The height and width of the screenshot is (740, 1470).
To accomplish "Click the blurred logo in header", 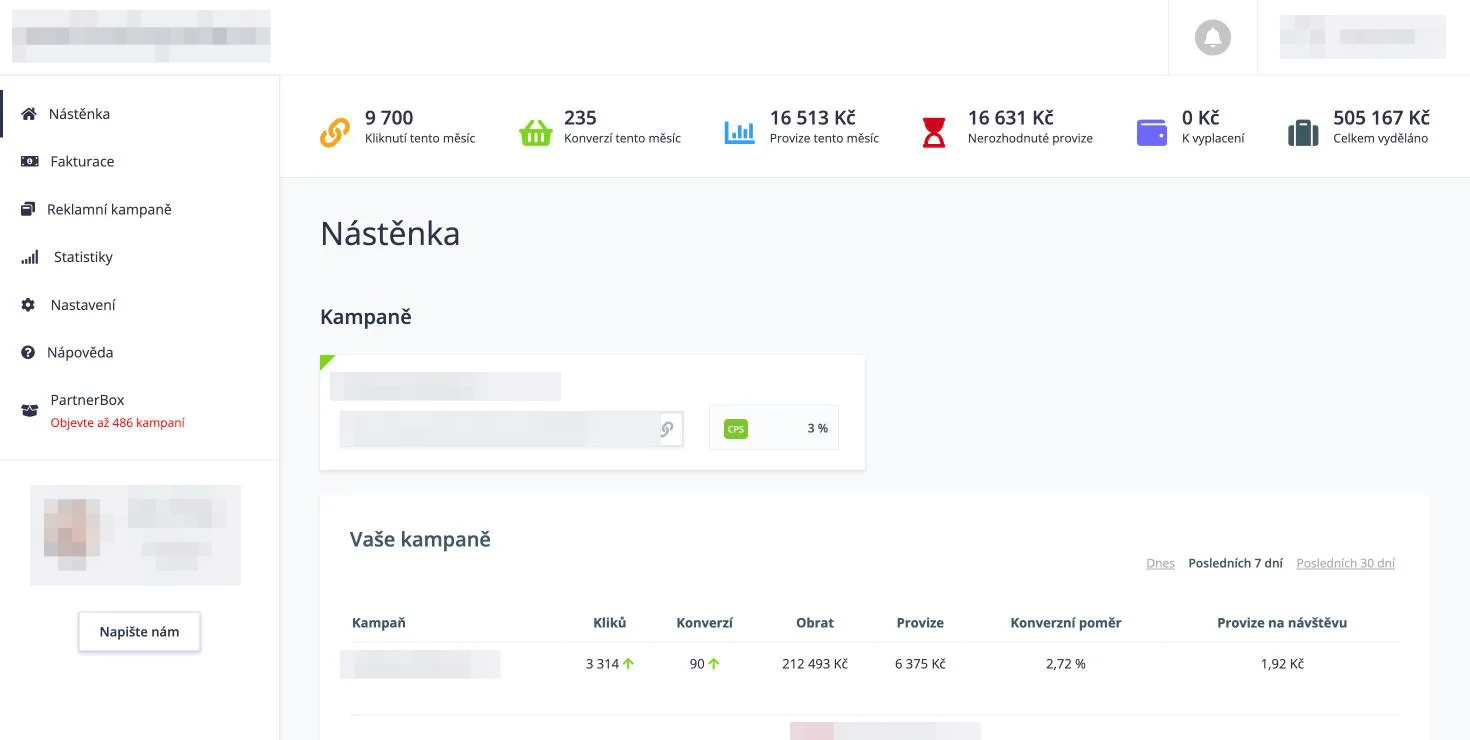I will point(141,37).
